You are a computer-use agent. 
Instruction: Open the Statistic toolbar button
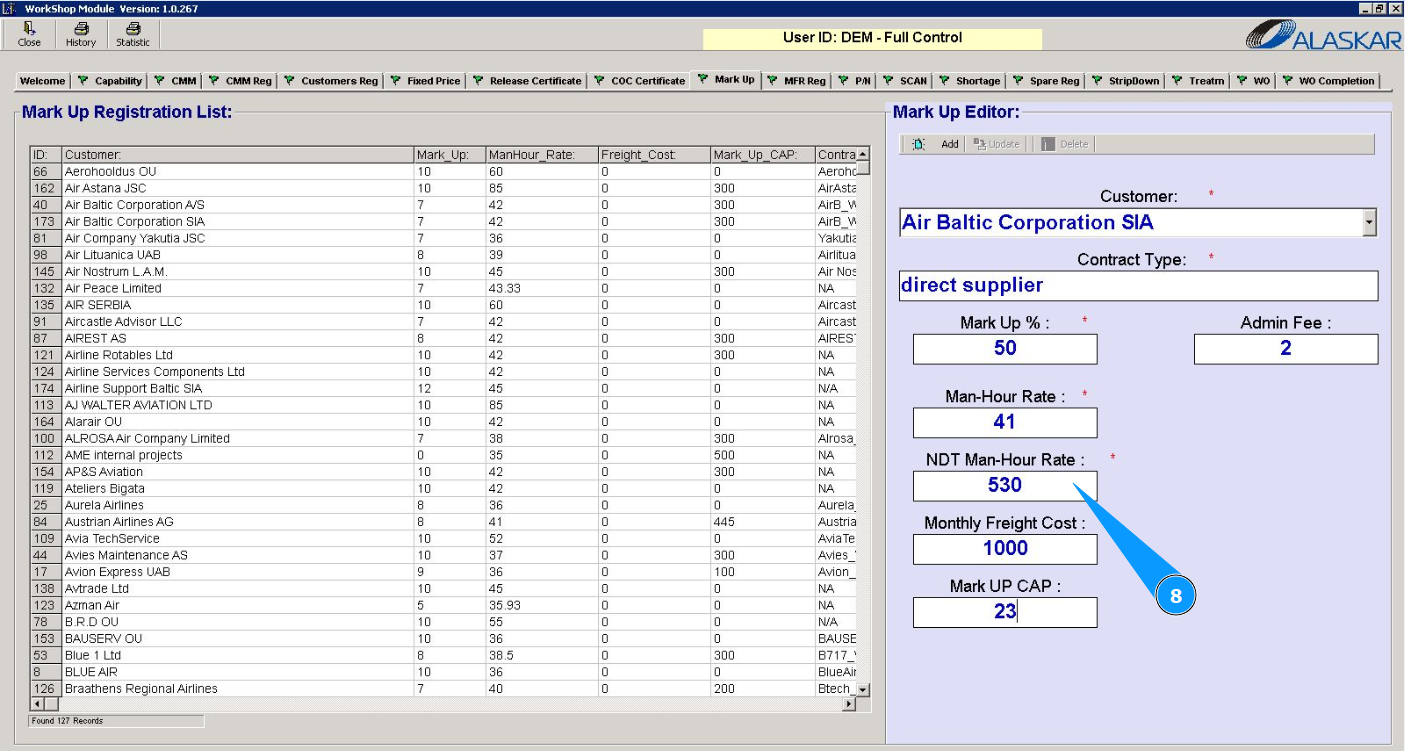132,34
